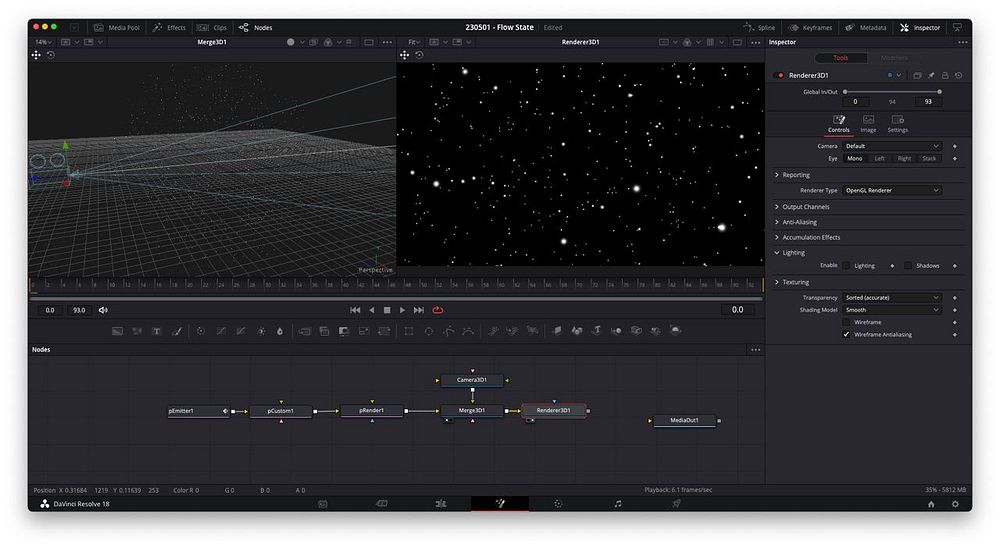This screenshot has width=1000, height=548.
Task: Switch to the Settings tab
Action: click(897, 123)
